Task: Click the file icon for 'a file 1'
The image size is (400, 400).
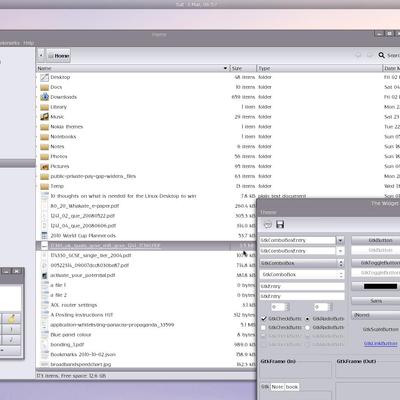Action: 44,285
